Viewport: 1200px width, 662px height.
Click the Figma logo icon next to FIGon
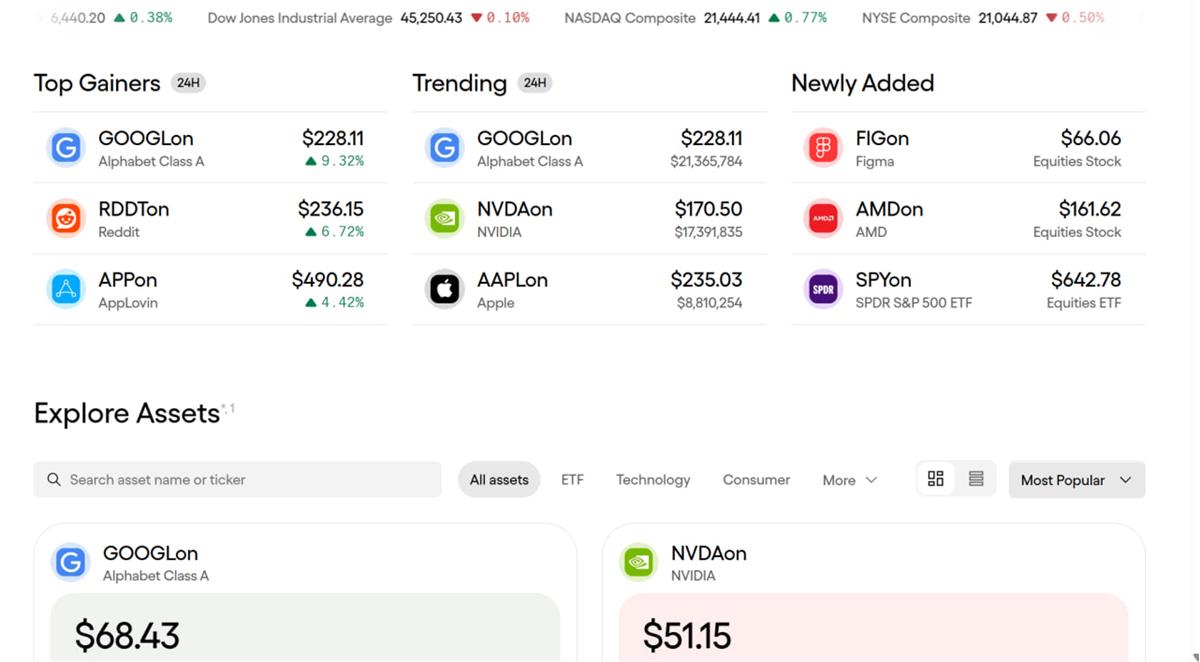coord(824,148)
